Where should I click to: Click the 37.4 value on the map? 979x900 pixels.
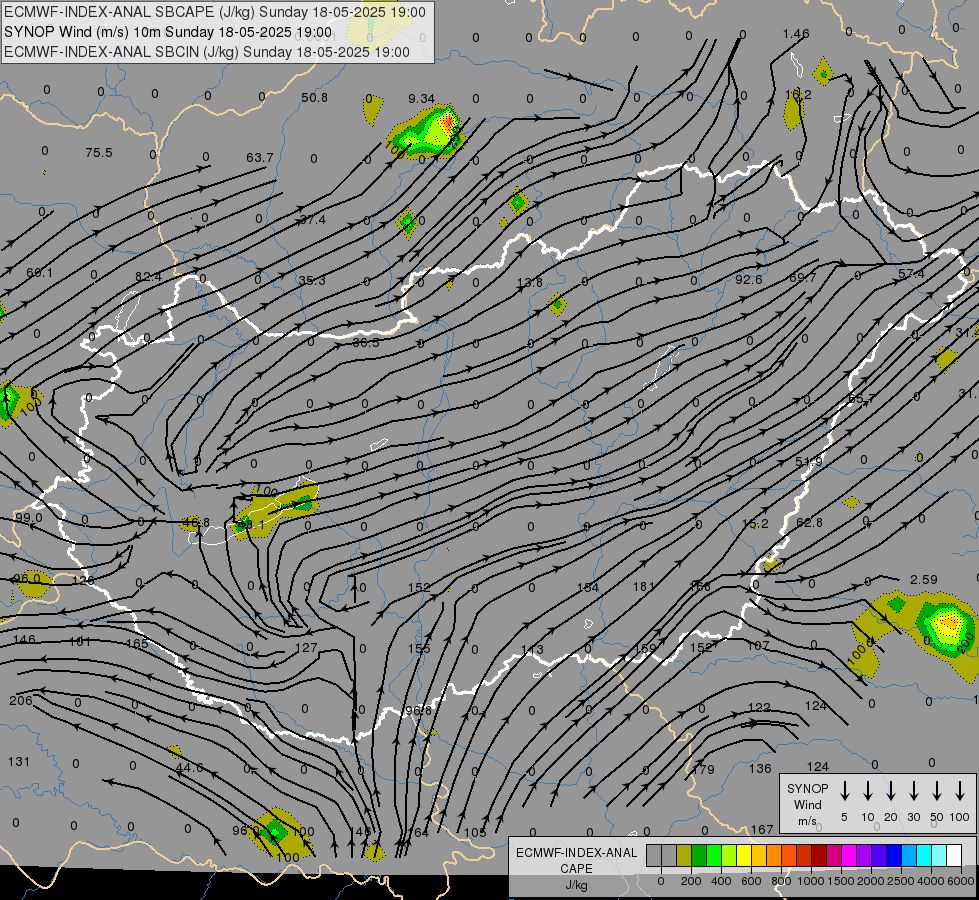(313, 219)
